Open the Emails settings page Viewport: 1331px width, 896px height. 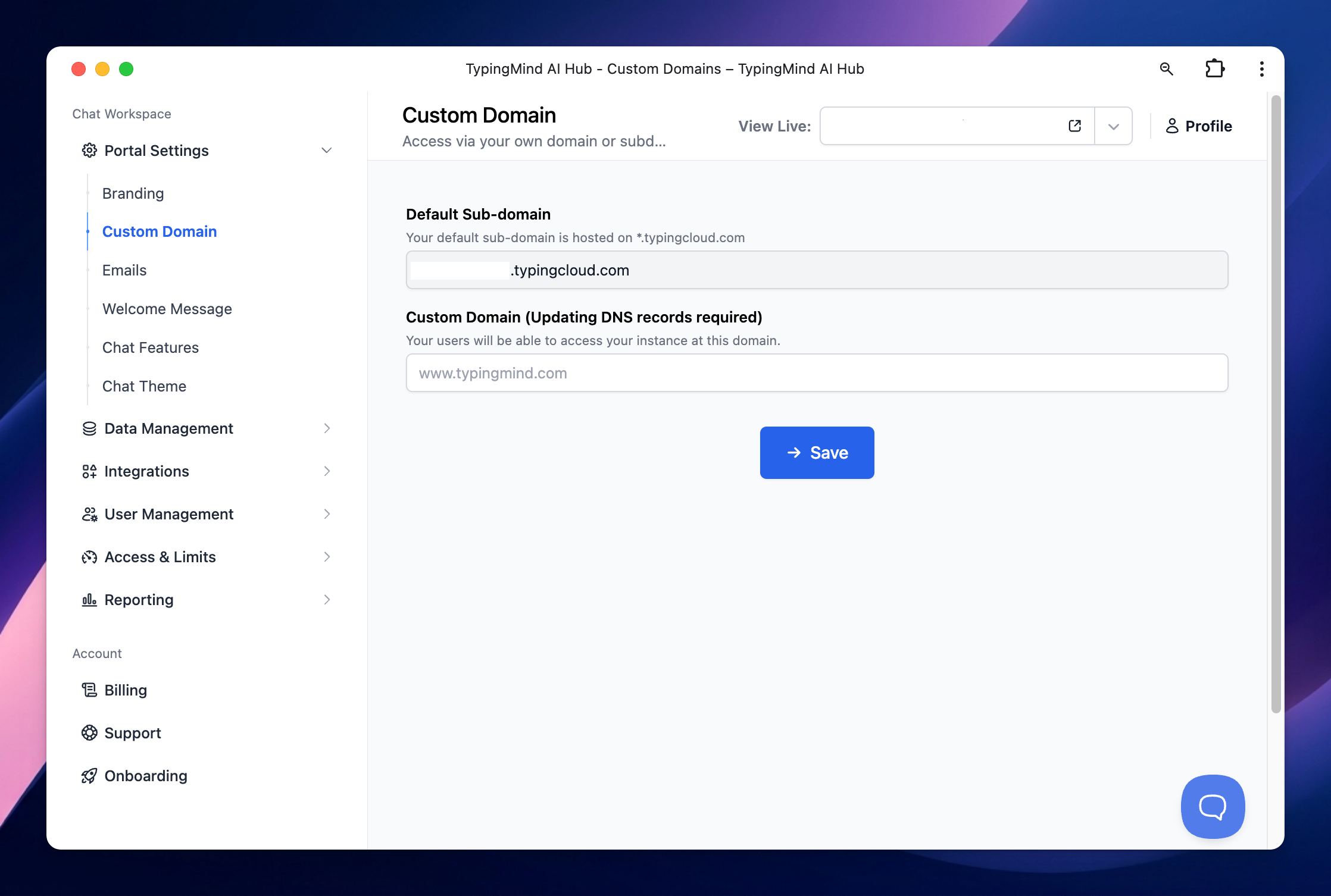click(x=124, y=270)
